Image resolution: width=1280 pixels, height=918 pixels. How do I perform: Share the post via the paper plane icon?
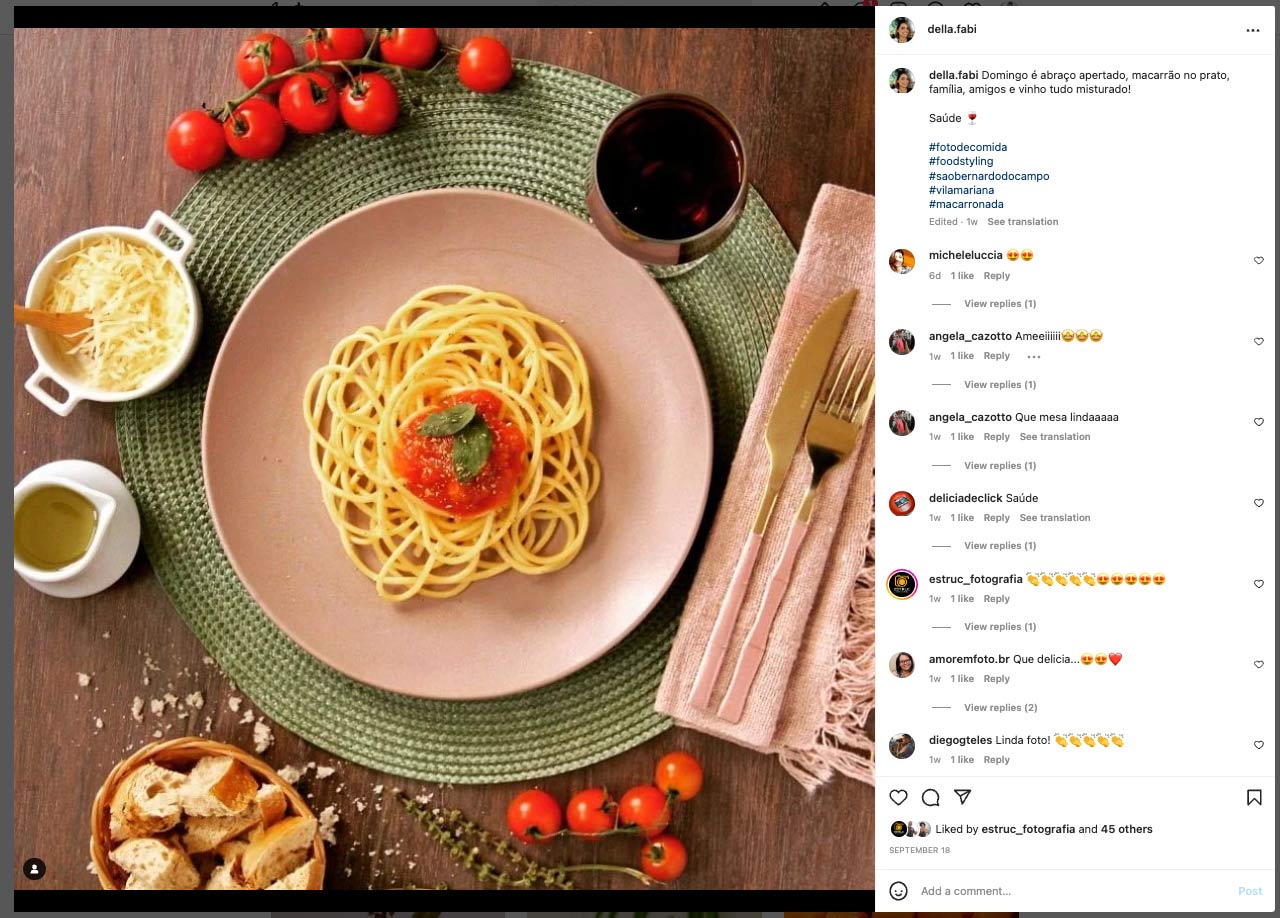pos(962,797)
